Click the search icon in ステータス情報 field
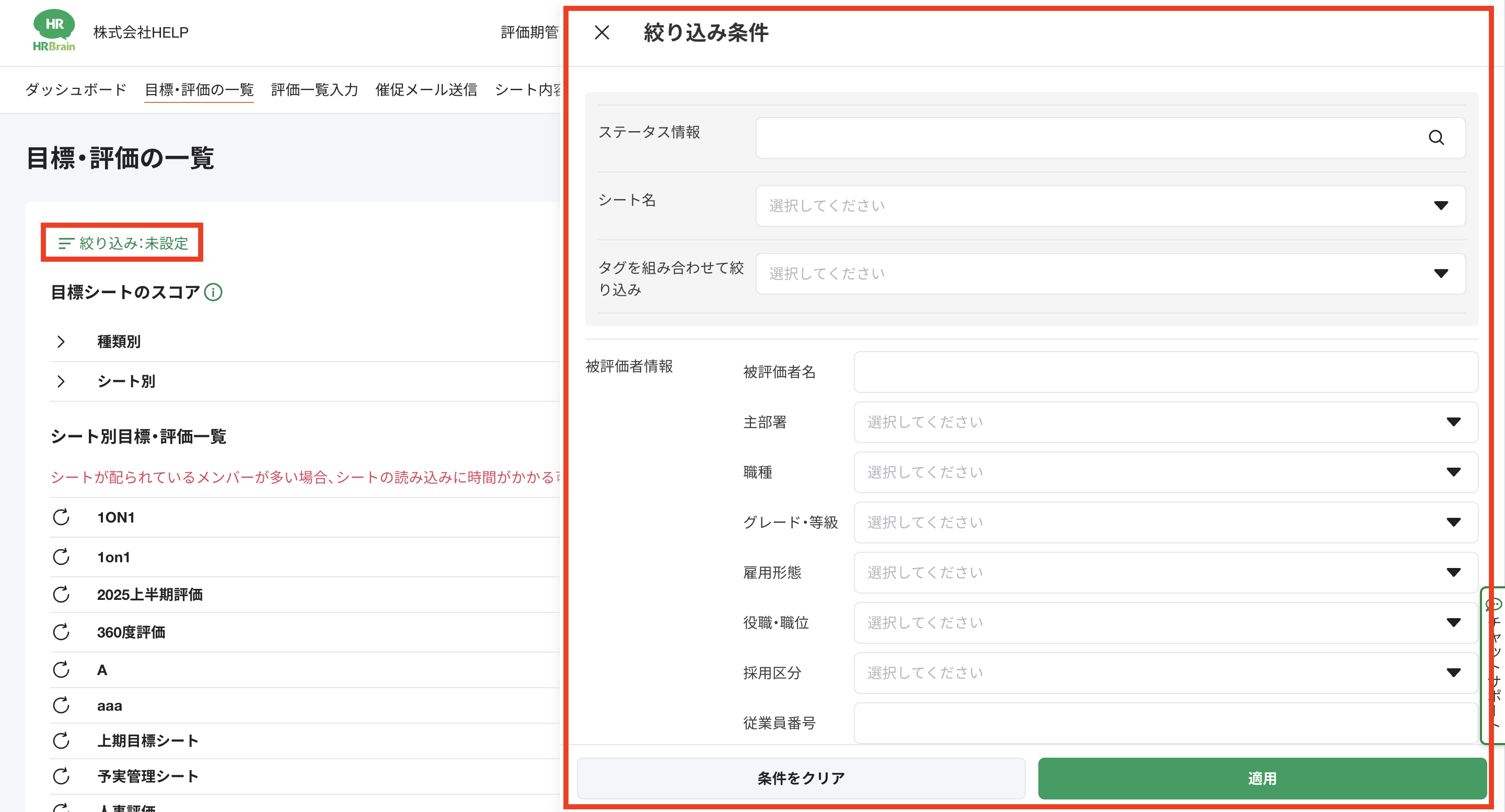This screenshot has height=812, width=1505. 1435,138
